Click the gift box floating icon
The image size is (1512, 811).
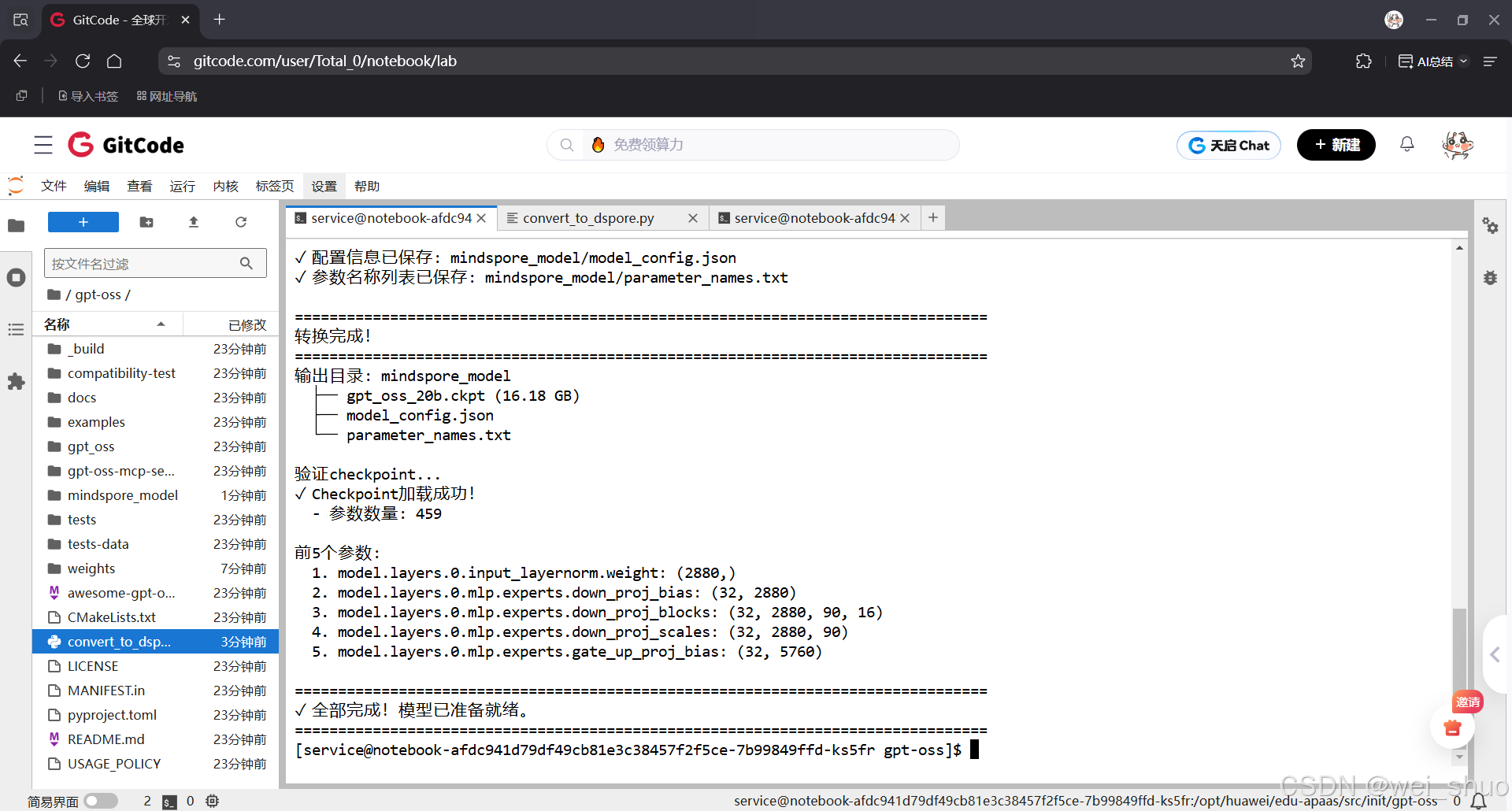[x=1453, y=728]
